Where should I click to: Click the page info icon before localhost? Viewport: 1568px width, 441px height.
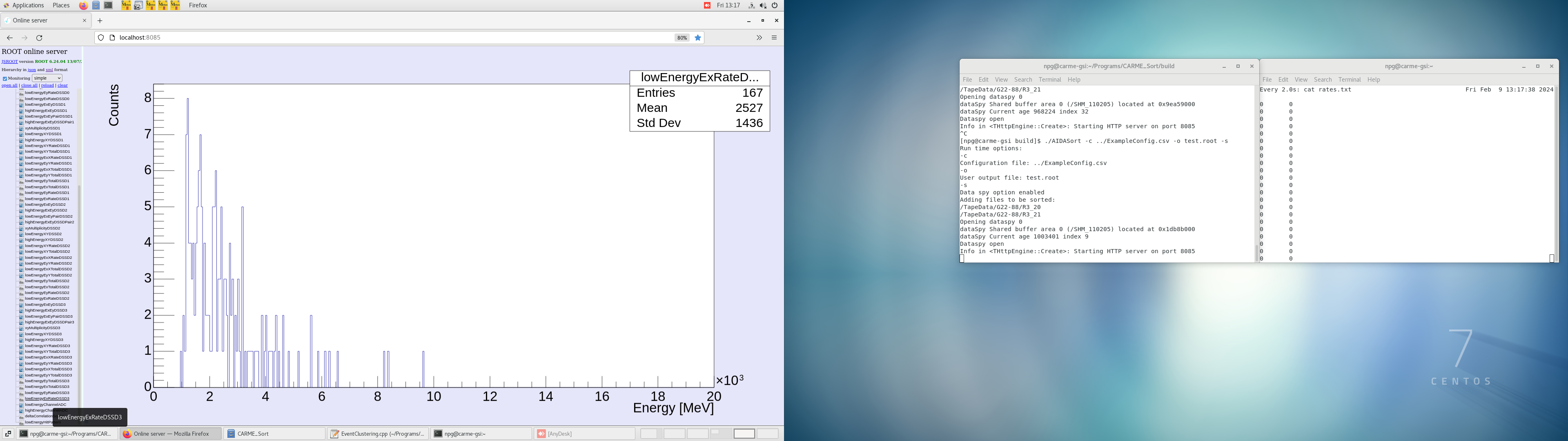pos(112,38)
